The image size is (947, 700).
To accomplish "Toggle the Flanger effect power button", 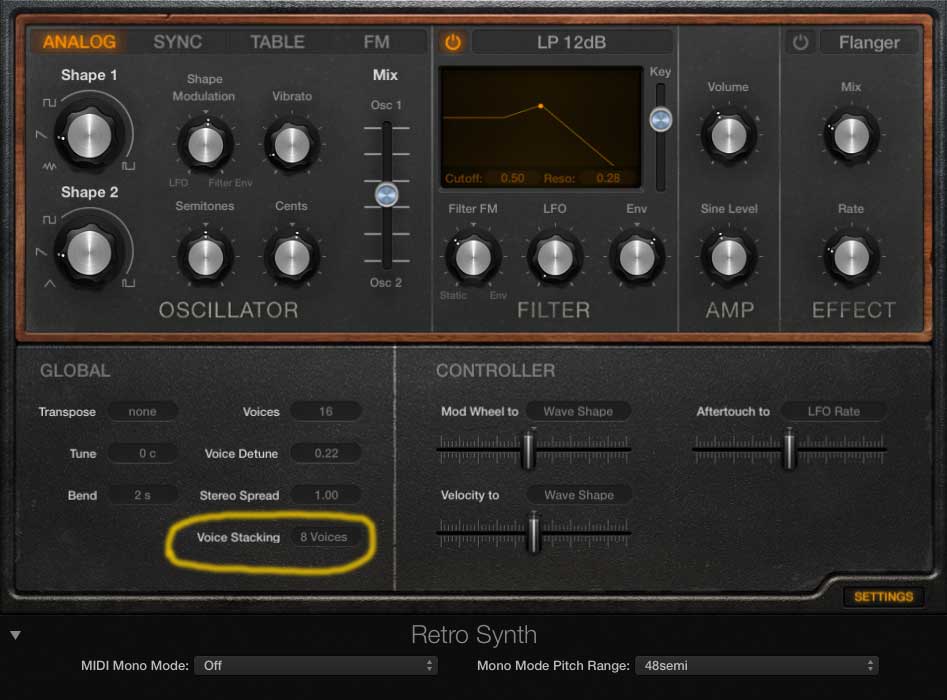I will coord(800,42).
